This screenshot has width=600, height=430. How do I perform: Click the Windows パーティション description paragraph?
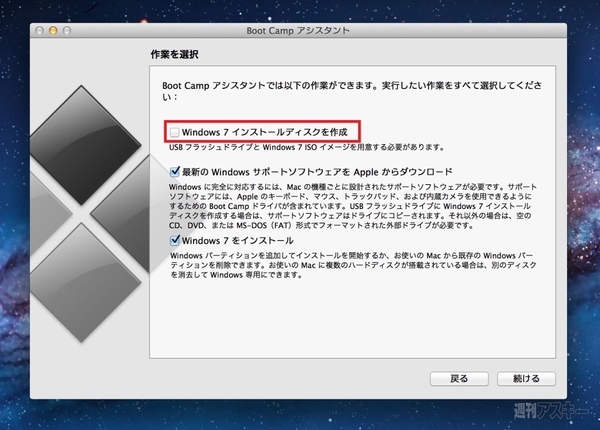(x=353, y=265)
